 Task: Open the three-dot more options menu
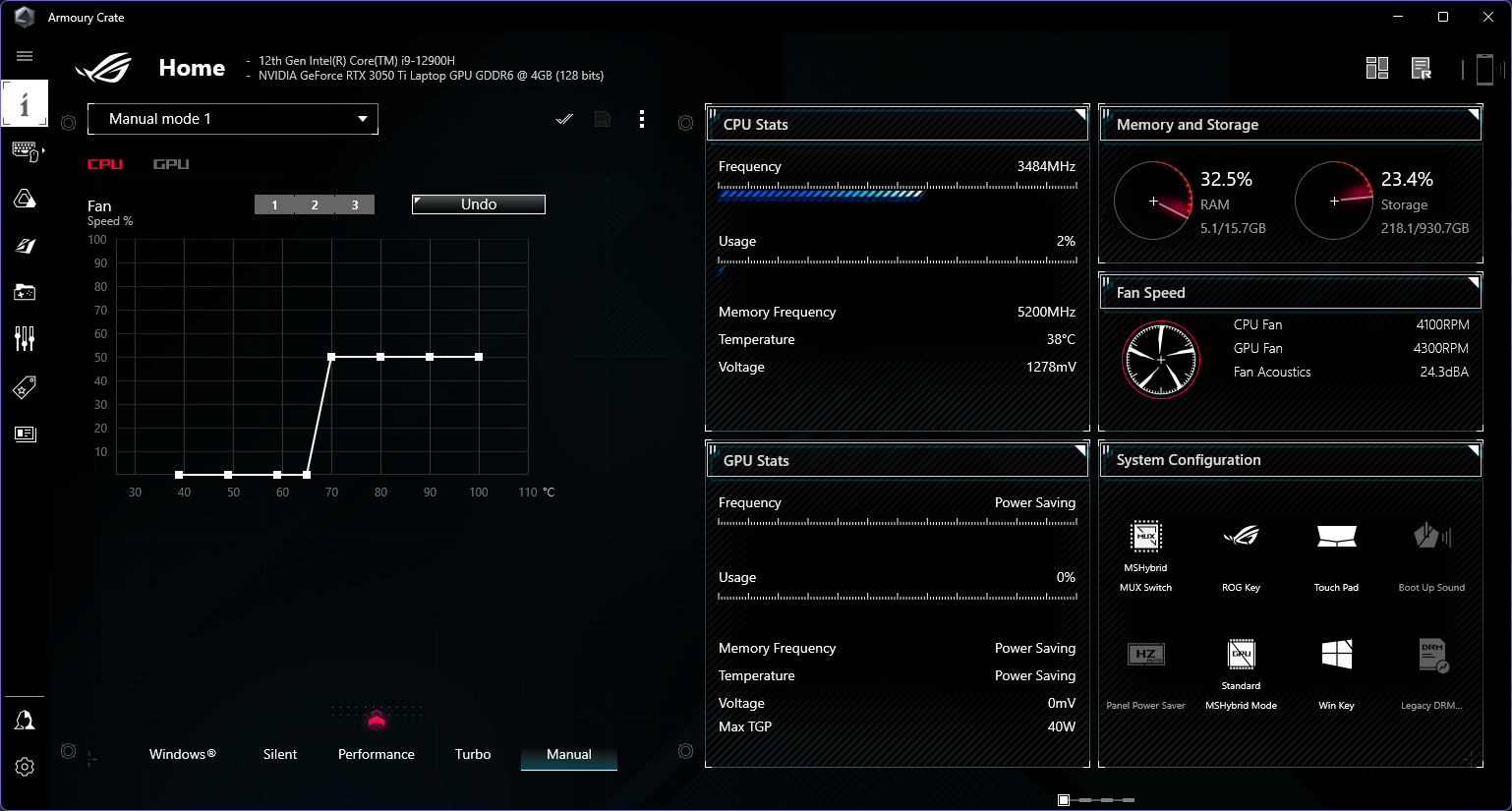coord(642,119)
